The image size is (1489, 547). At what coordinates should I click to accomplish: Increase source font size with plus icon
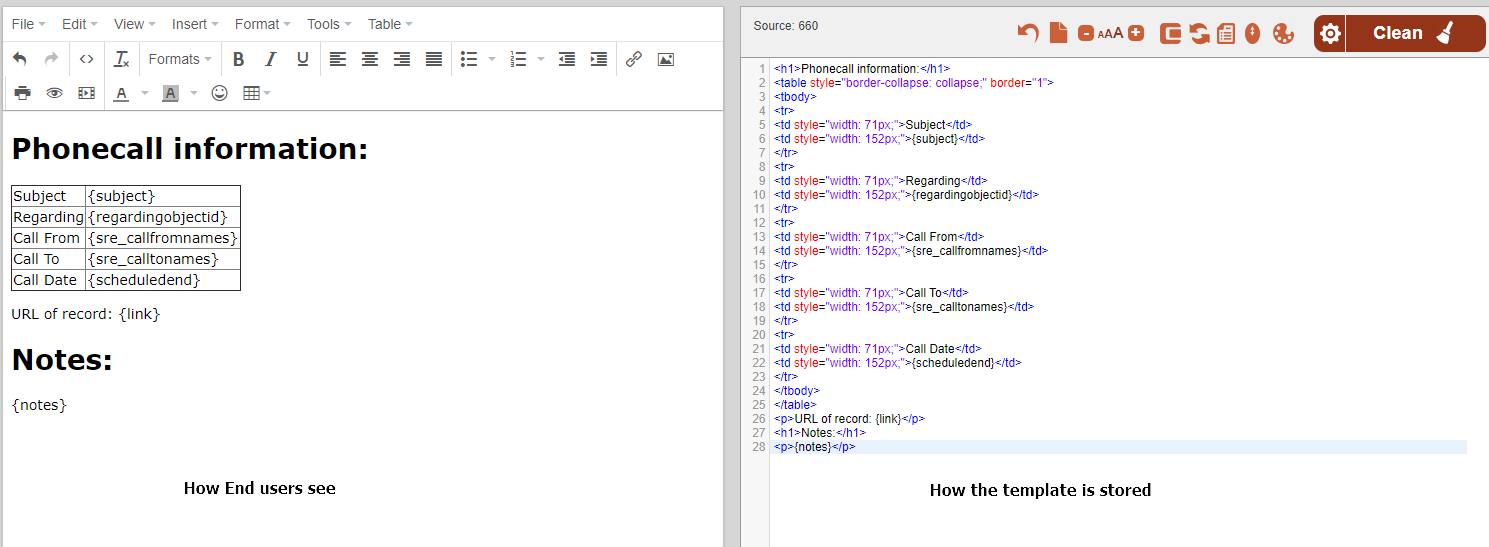1136,33
